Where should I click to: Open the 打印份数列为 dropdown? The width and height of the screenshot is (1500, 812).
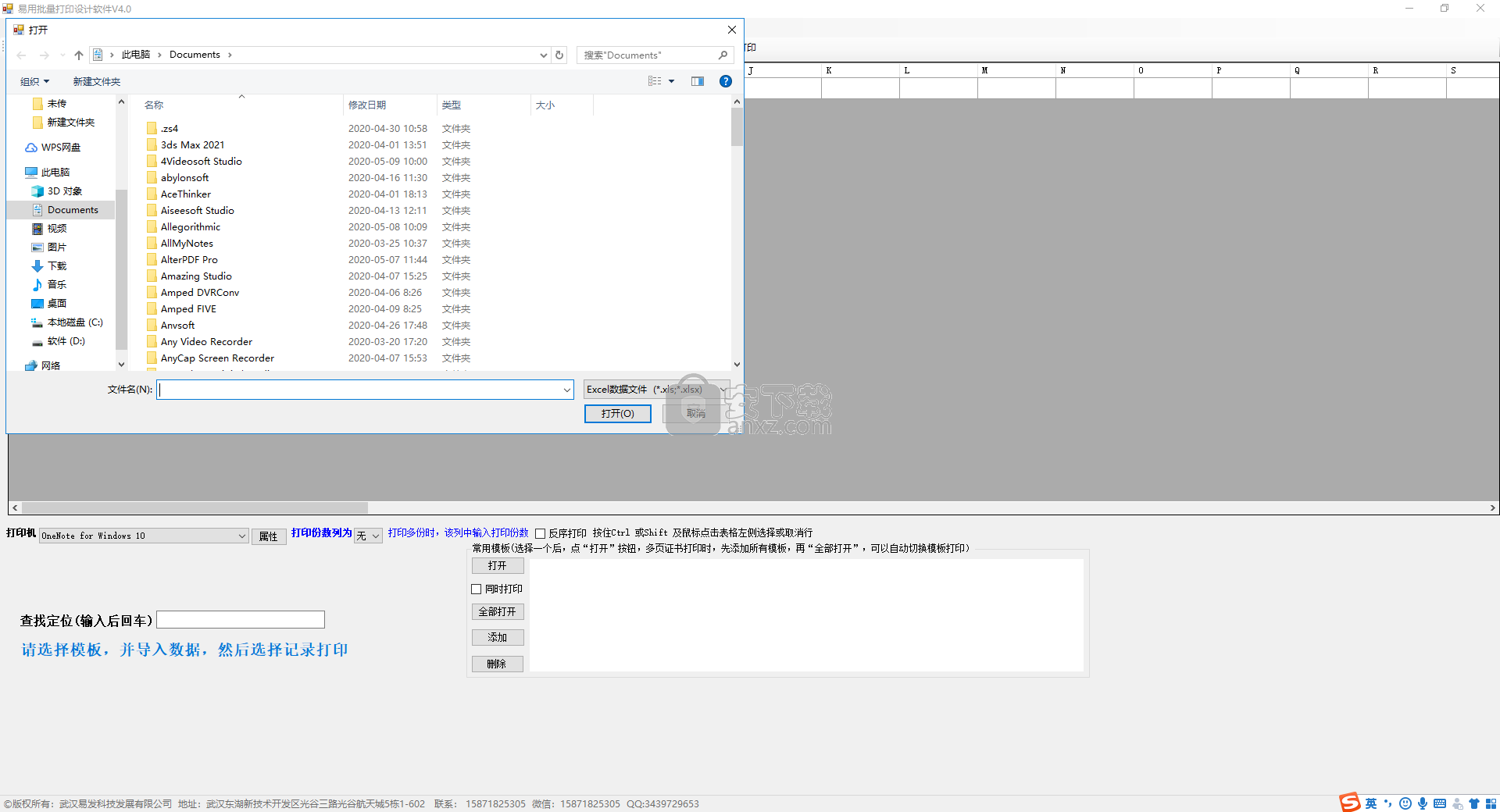tap(376, 536)
